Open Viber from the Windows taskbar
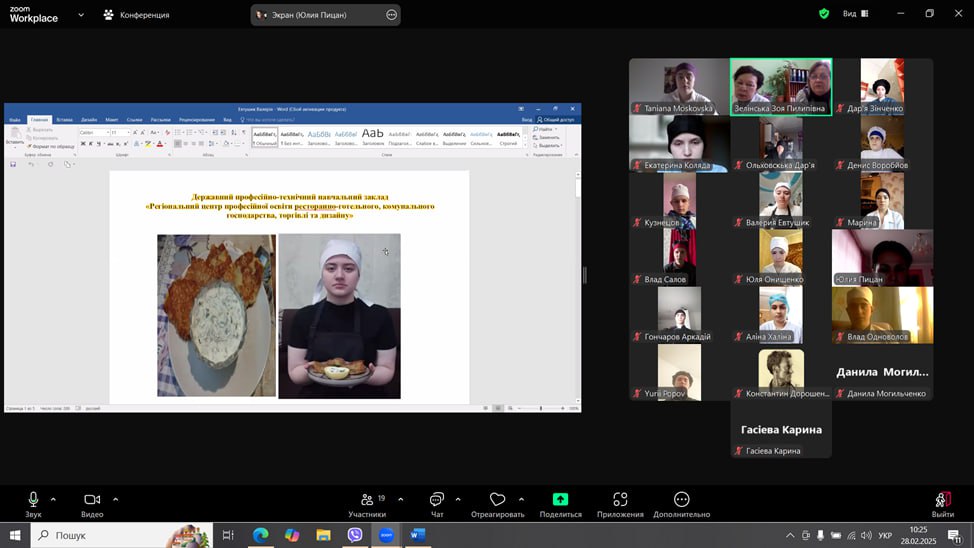Screen dimensions: 974x548 point(355,535)
